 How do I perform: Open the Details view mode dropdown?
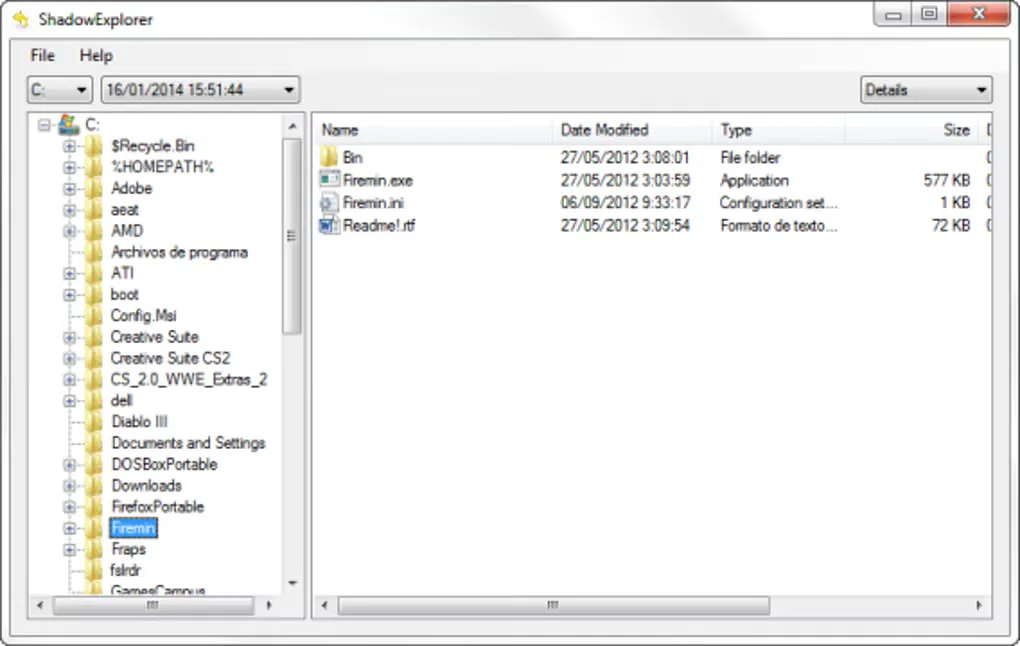[926, 90]
